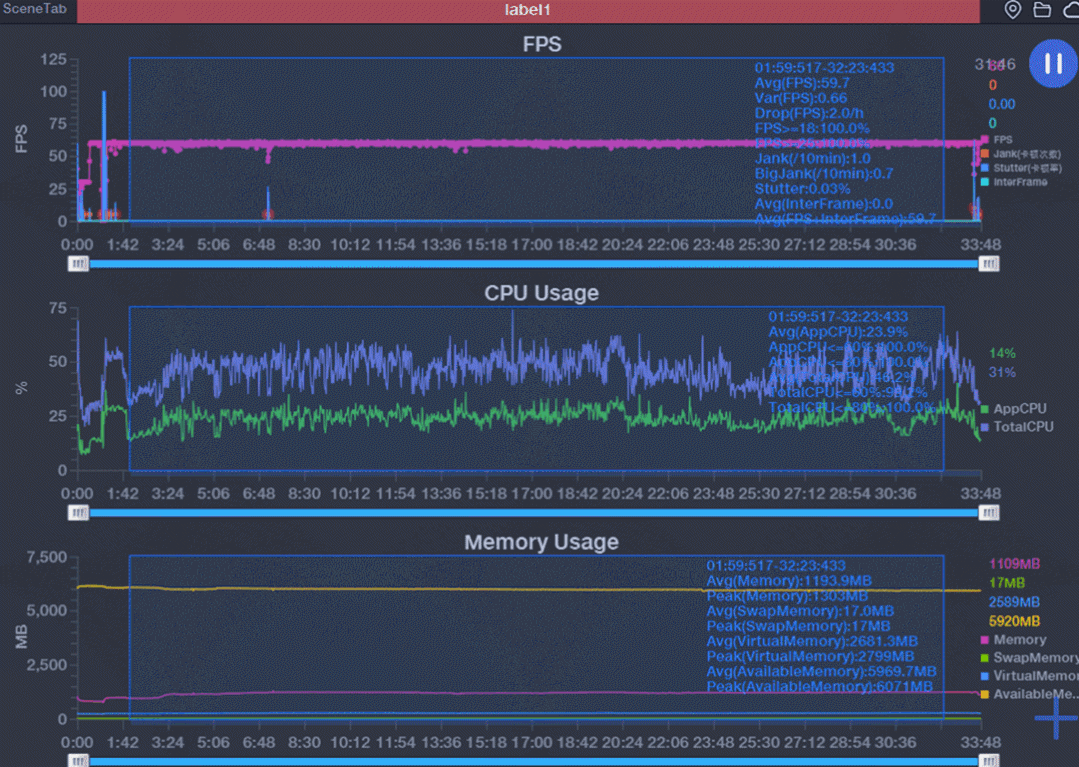Click right handle of CPU Usage range slider
1079x767 pixels.
(x=989, y=512)
